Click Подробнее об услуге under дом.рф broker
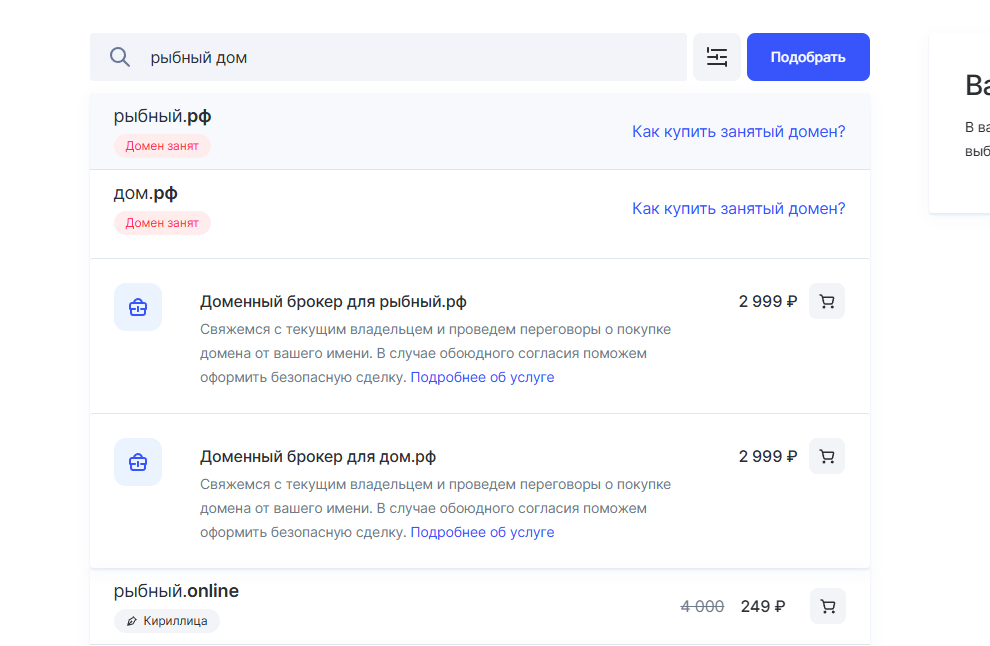 pos(483,531)
